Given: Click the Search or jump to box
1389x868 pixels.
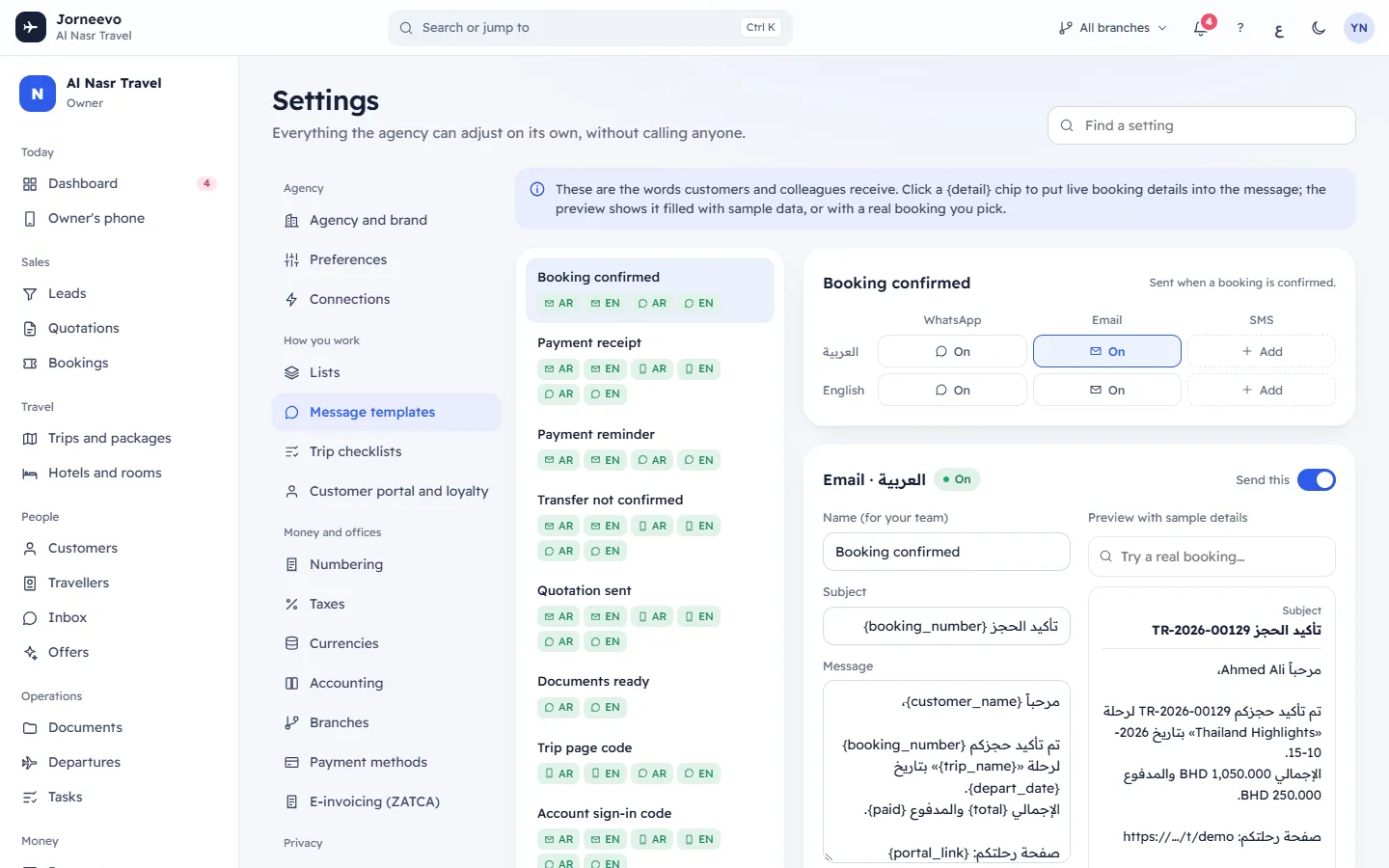Looking at the screenshot, I should [590, 28].
